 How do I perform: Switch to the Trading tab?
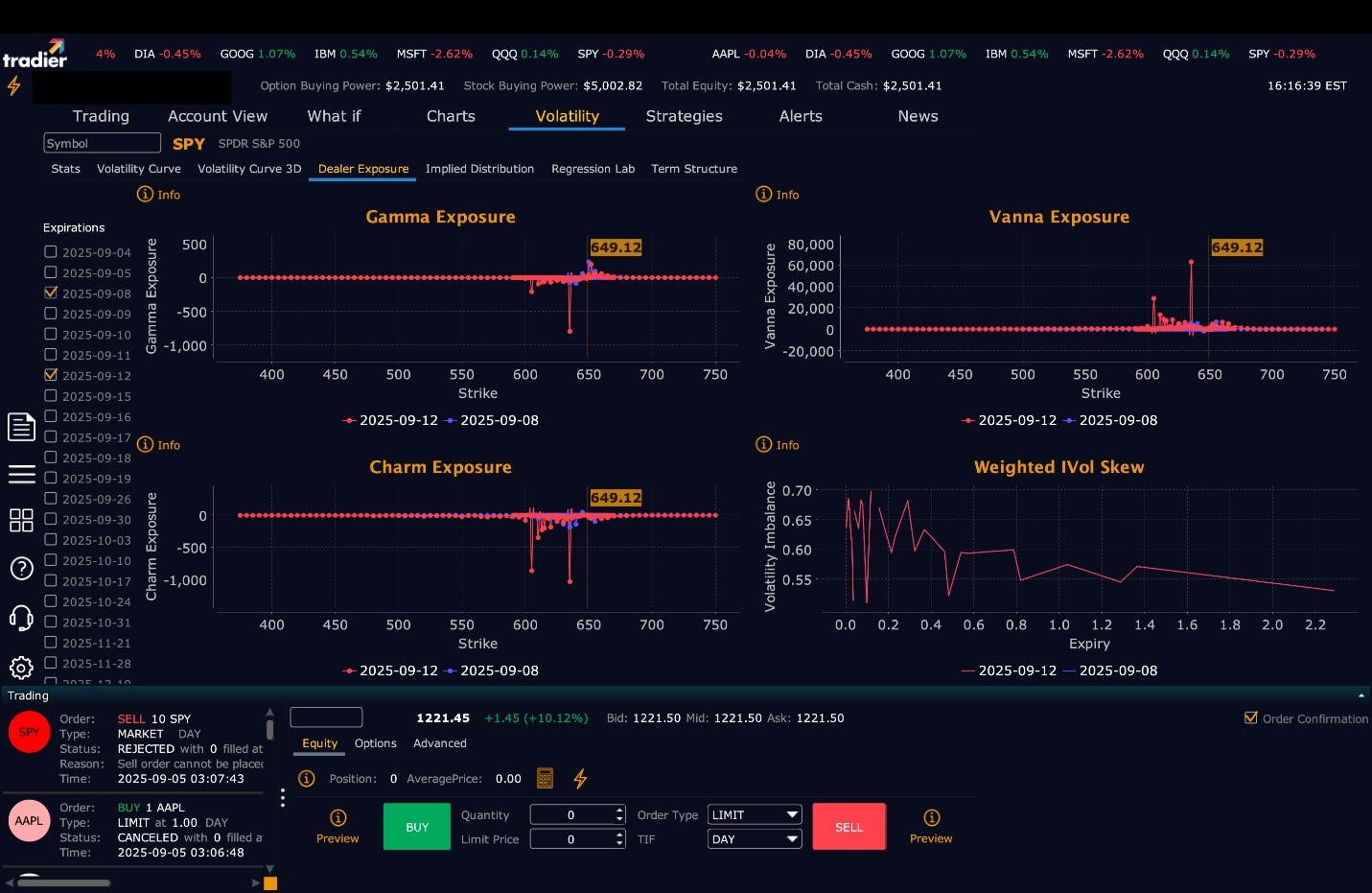(101, 116)
